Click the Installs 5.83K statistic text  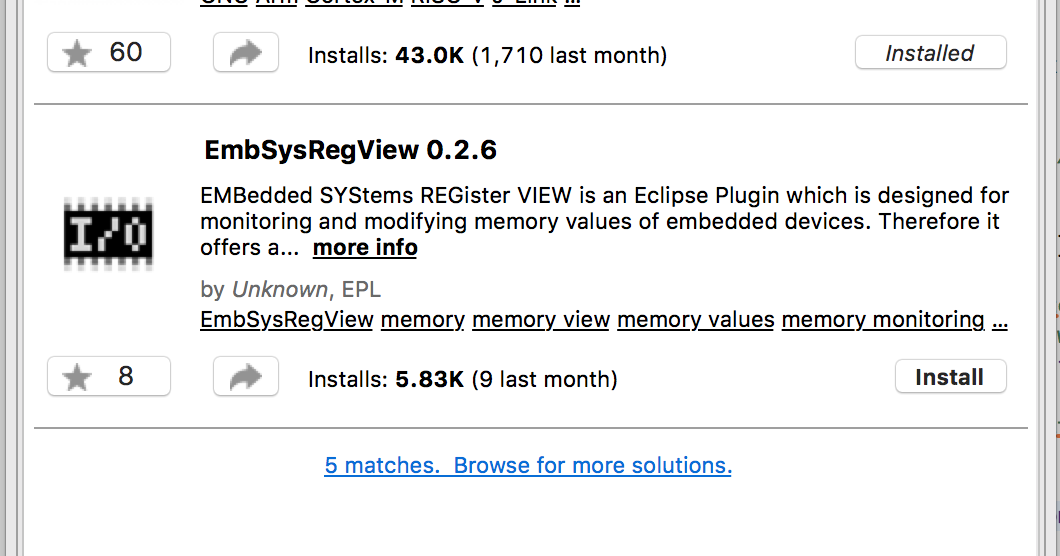(x=462, y=379)
